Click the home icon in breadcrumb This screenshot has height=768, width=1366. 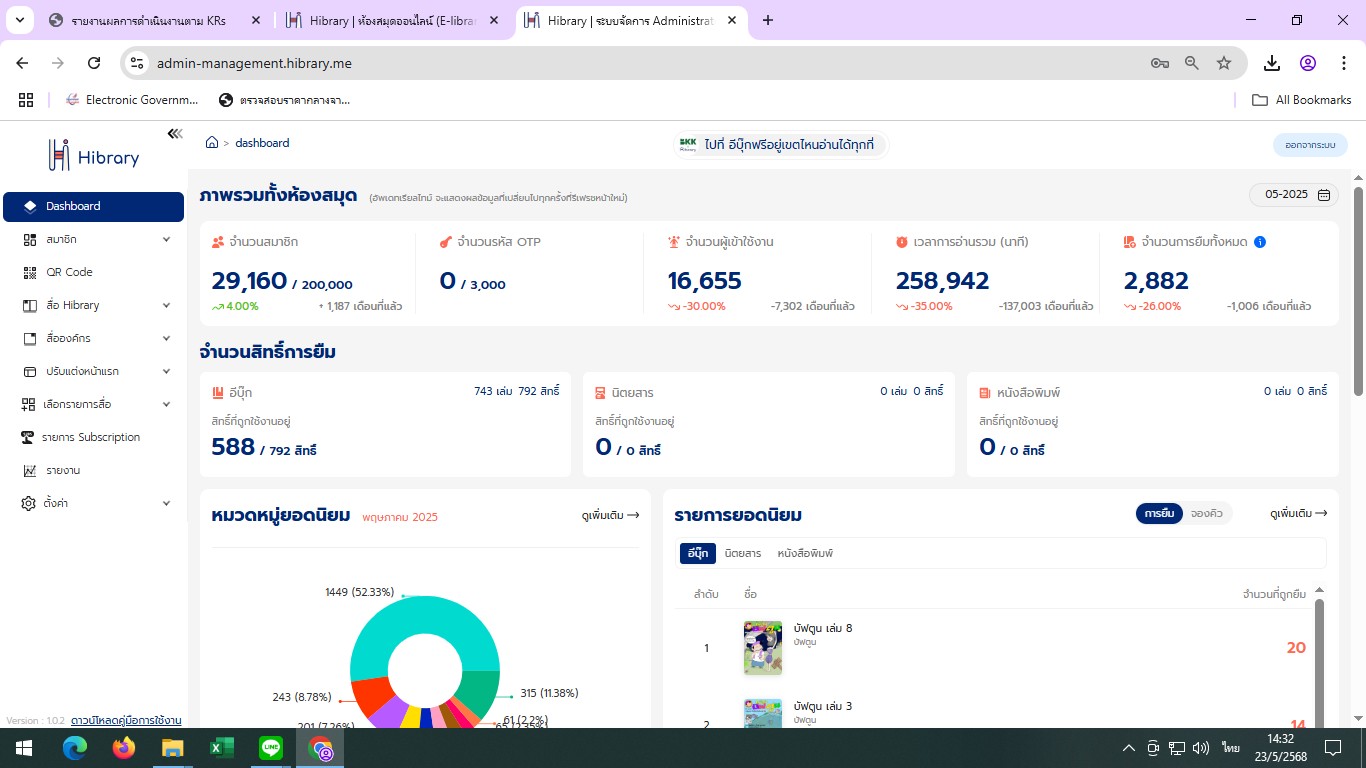coord(212,143)
